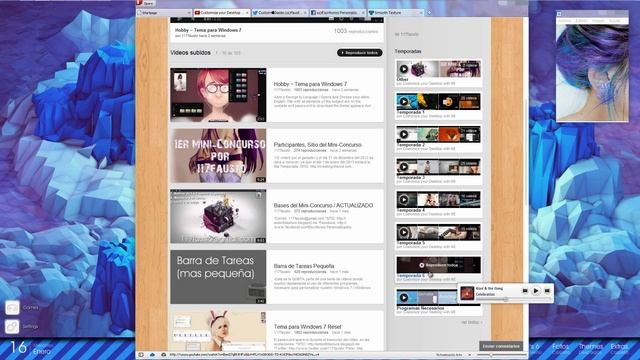The image size is (640, 360).
Task: Open the Mini-Concurso por 117Fausto thumbnail
Action: point(218,156)
